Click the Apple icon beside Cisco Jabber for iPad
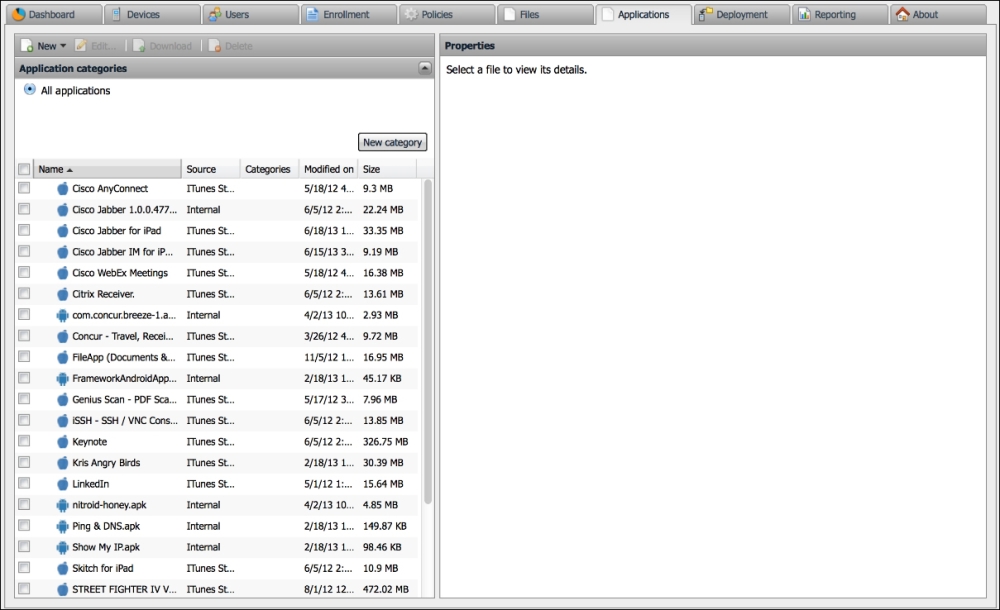 point(62,231)
